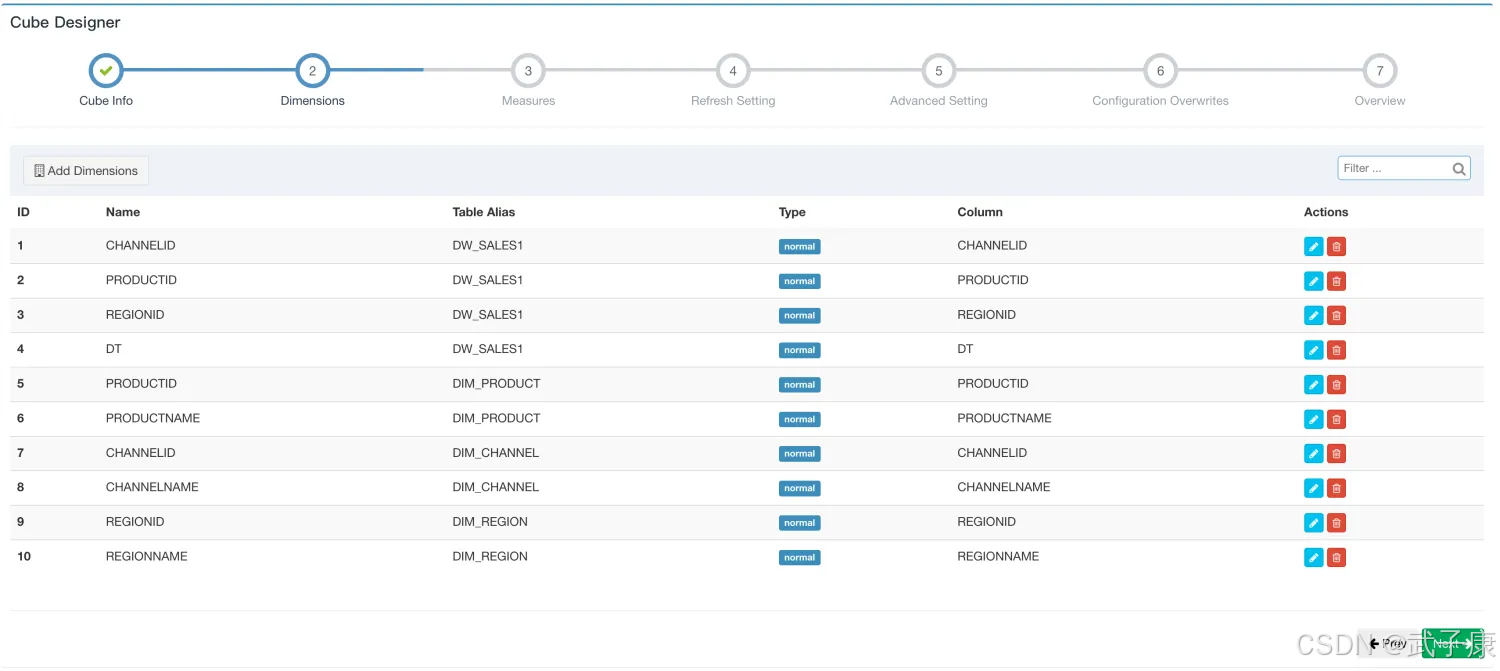Click the green Next button
This screenshot has width=1500, height=671.
click(x=1451, y=644)
